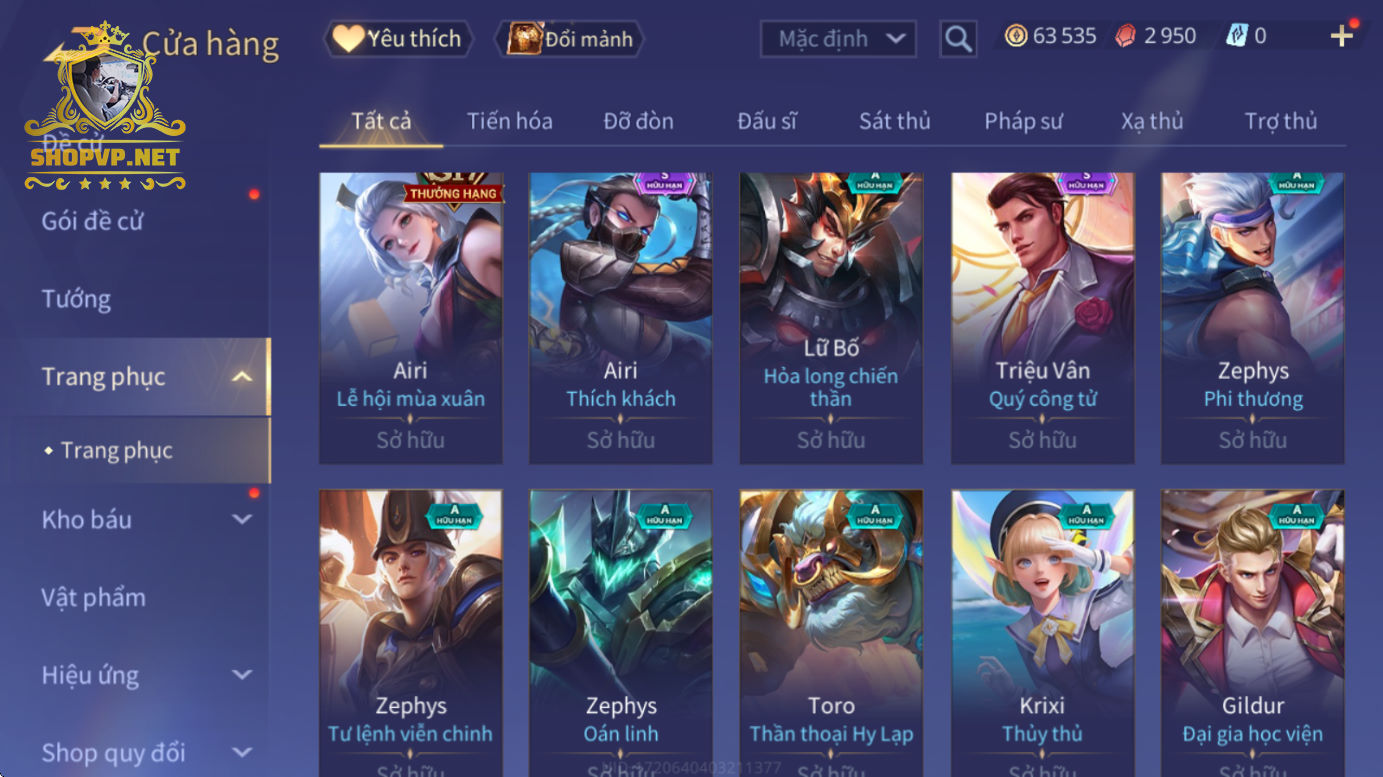Viewport: 1383px width, 777px height.
Task: Expand the Hiệu ứng section chevron
Action: (x=241, y=675)
